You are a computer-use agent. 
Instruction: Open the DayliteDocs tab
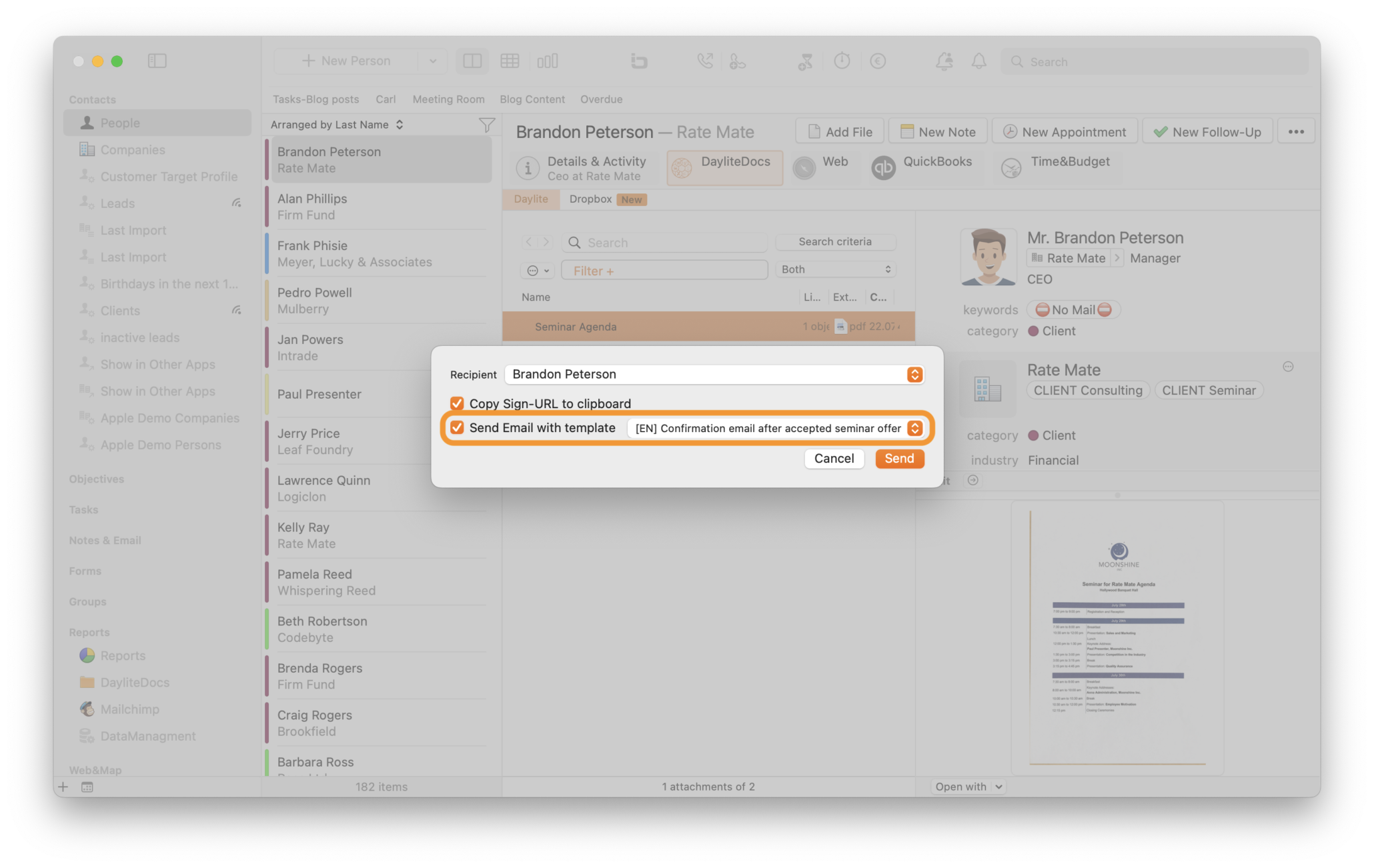[724, 167]
